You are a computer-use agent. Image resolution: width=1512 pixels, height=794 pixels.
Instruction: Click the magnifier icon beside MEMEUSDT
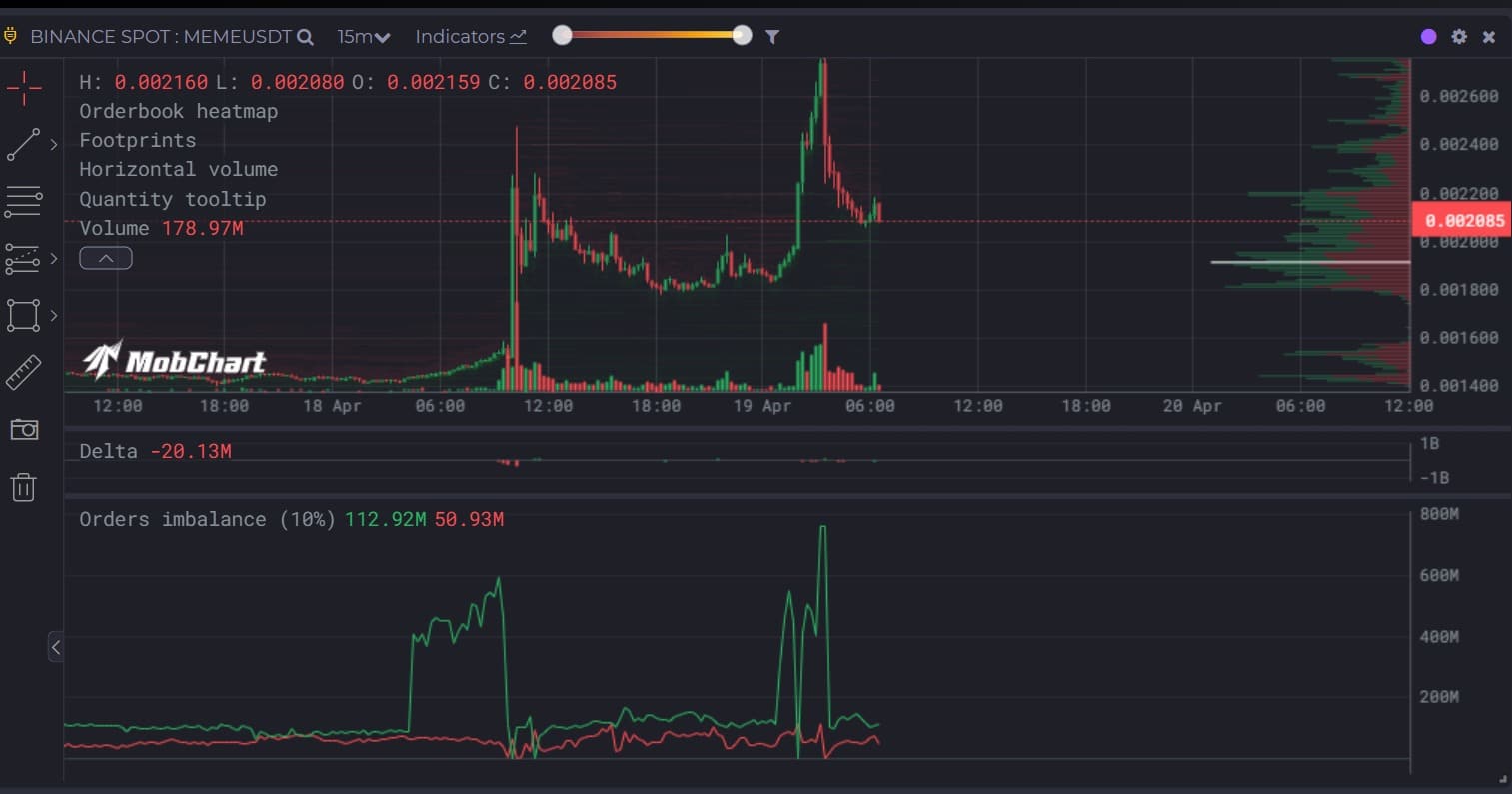coord(306,37)
